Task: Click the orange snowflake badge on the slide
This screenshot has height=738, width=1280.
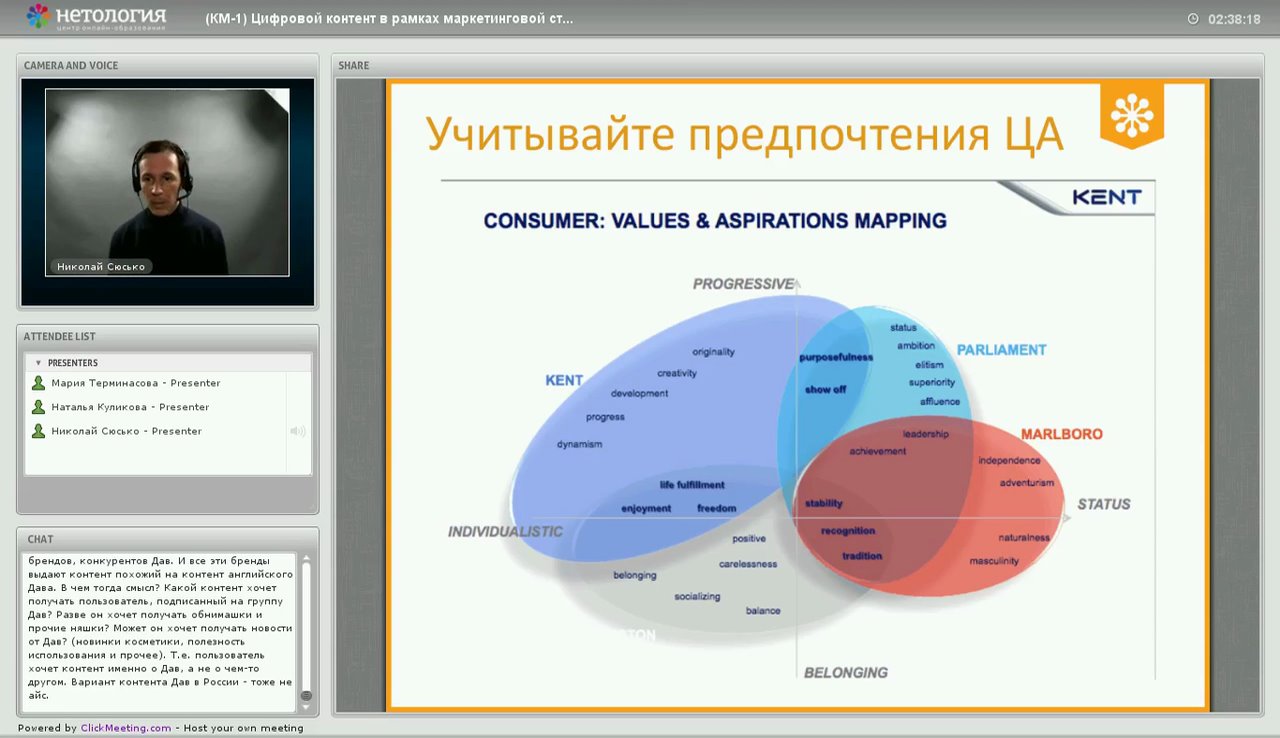Action: pyautogui.click(x=1132, y=113)
